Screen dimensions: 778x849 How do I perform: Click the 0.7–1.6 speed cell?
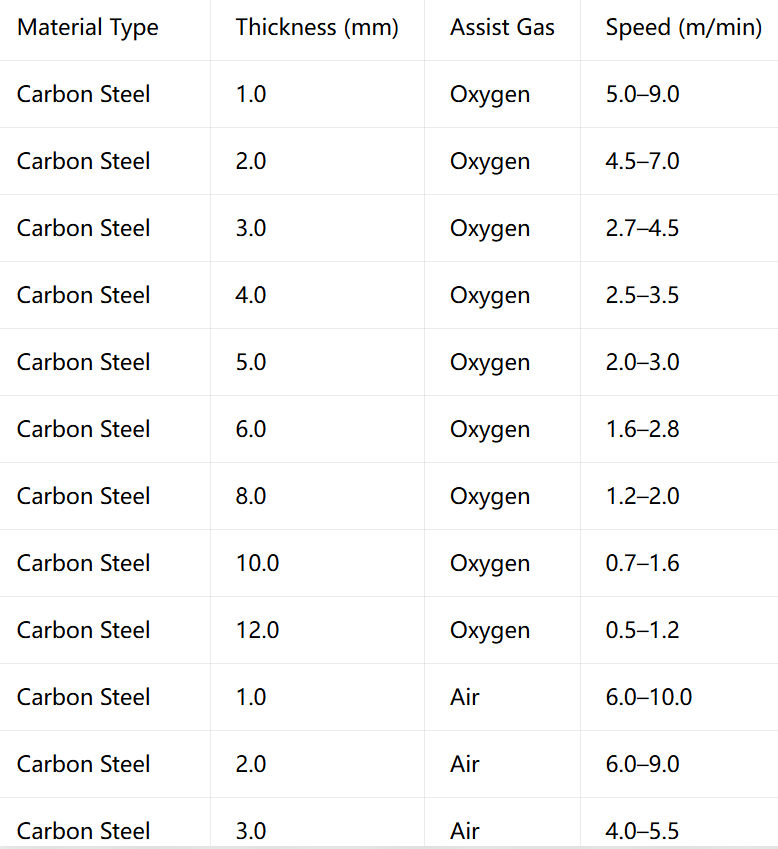click(x=642, y=563)
